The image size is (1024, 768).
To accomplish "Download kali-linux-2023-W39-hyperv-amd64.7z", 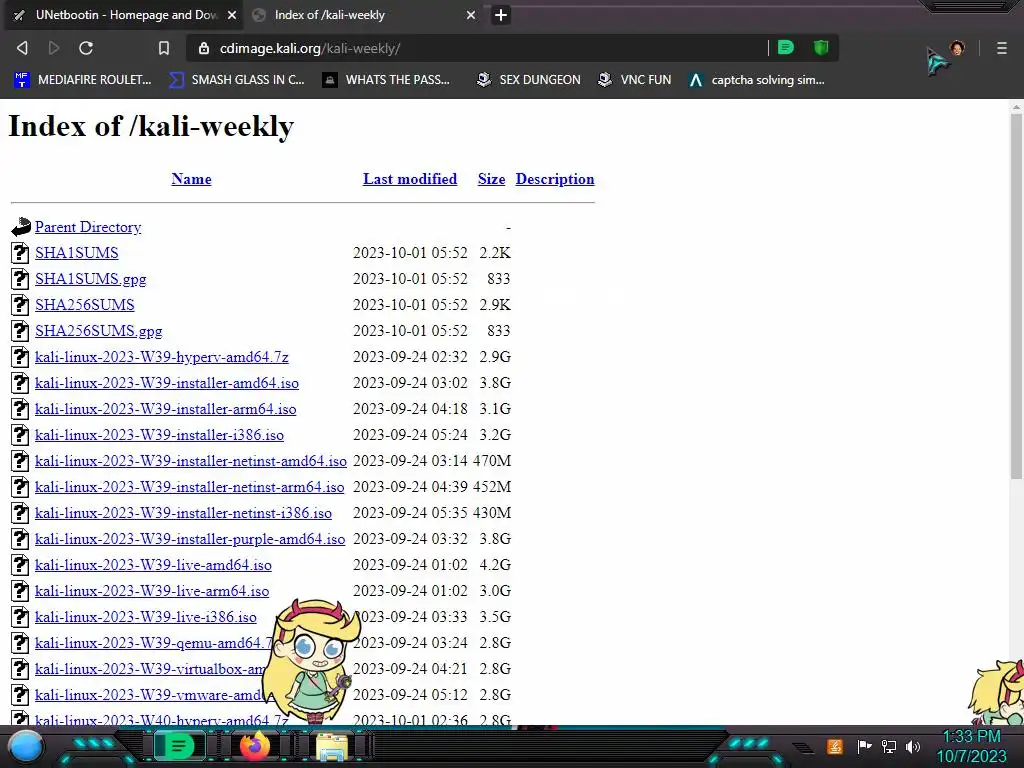I will tap(162, 357).
